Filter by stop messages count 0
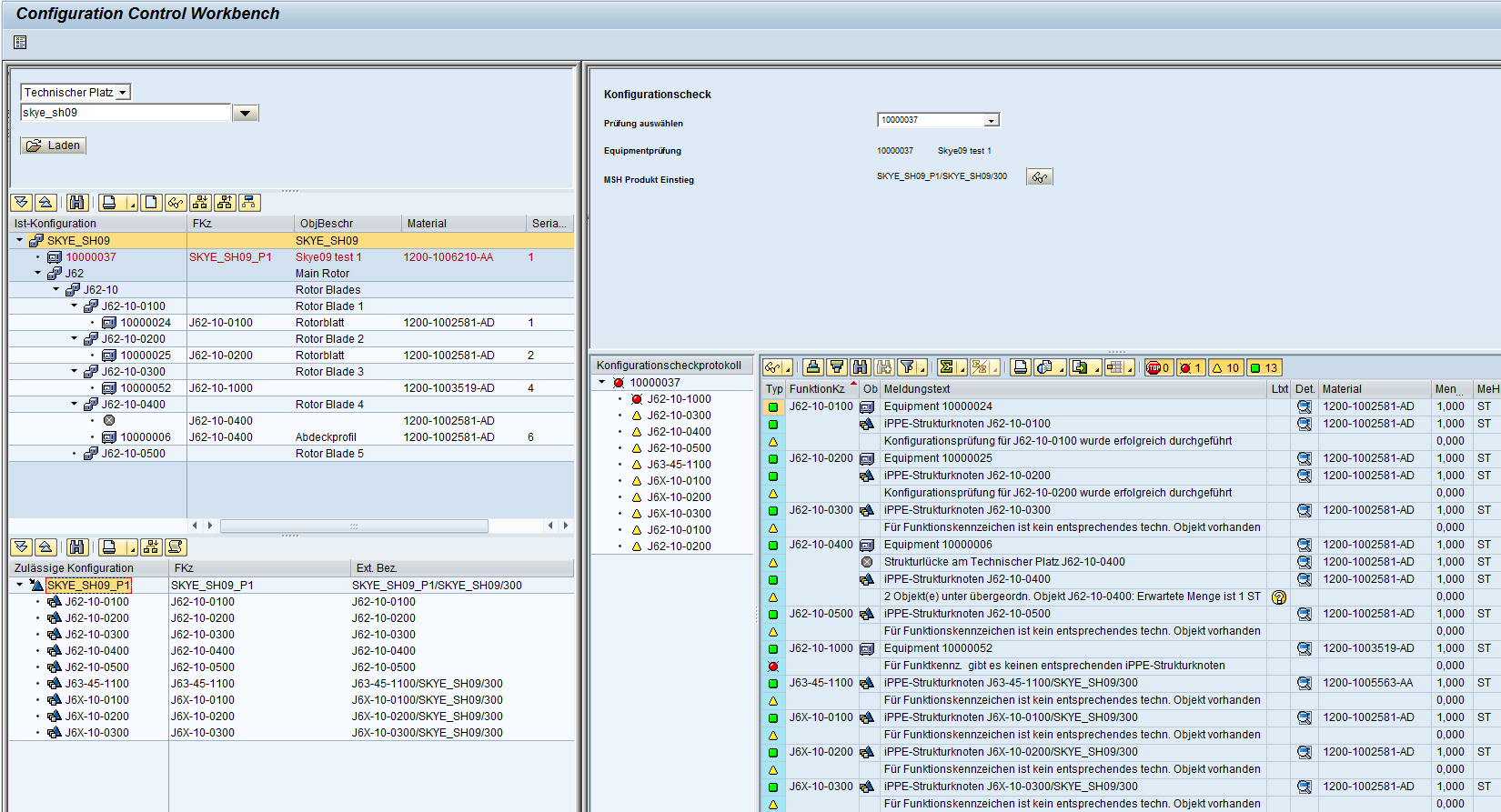The height and width of the screenshot is (812, 1501). [x=1158, y=368]
